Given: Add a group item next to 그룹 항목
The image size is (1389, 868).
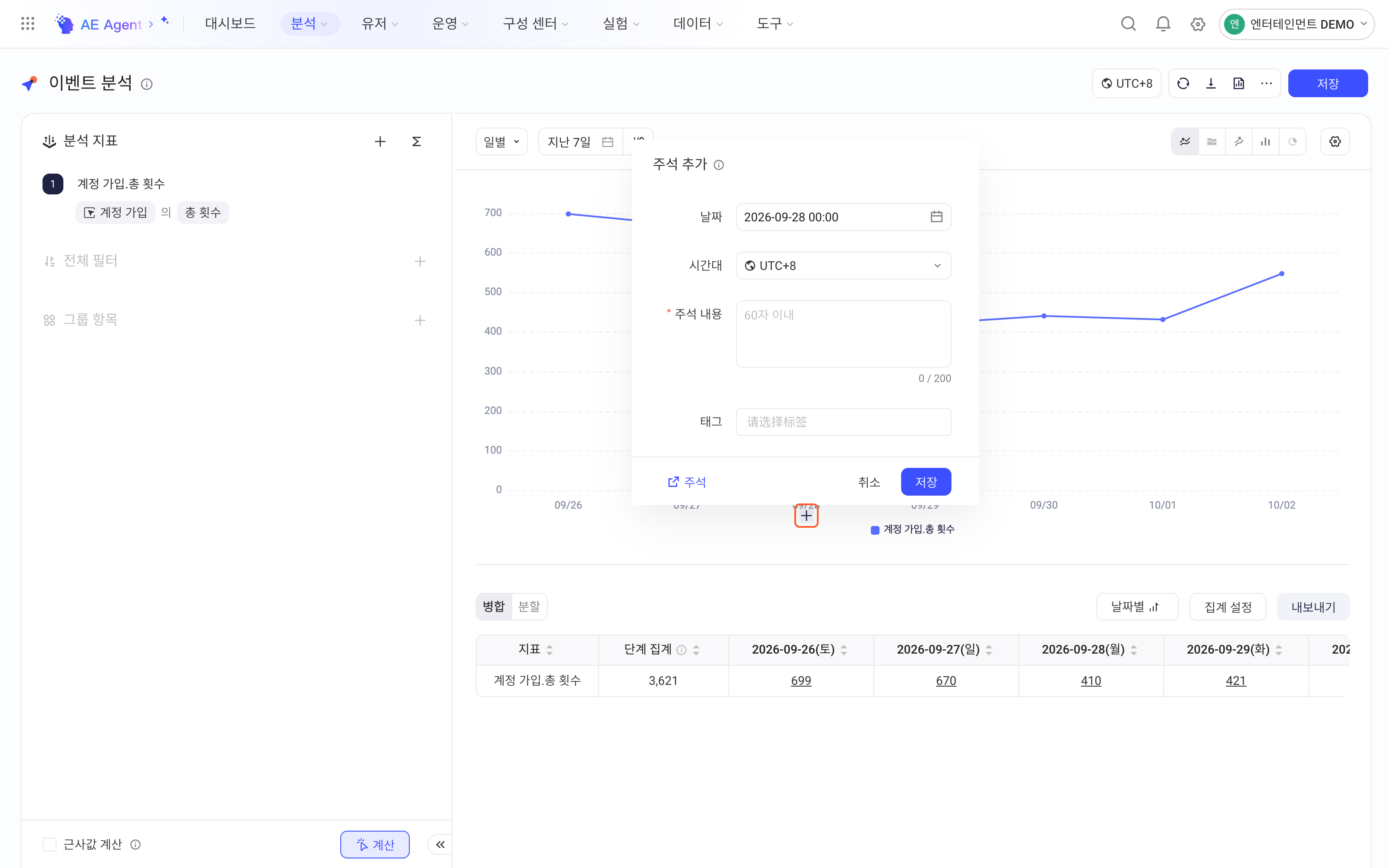Looking at the screenshot, I should click(420, 320).
